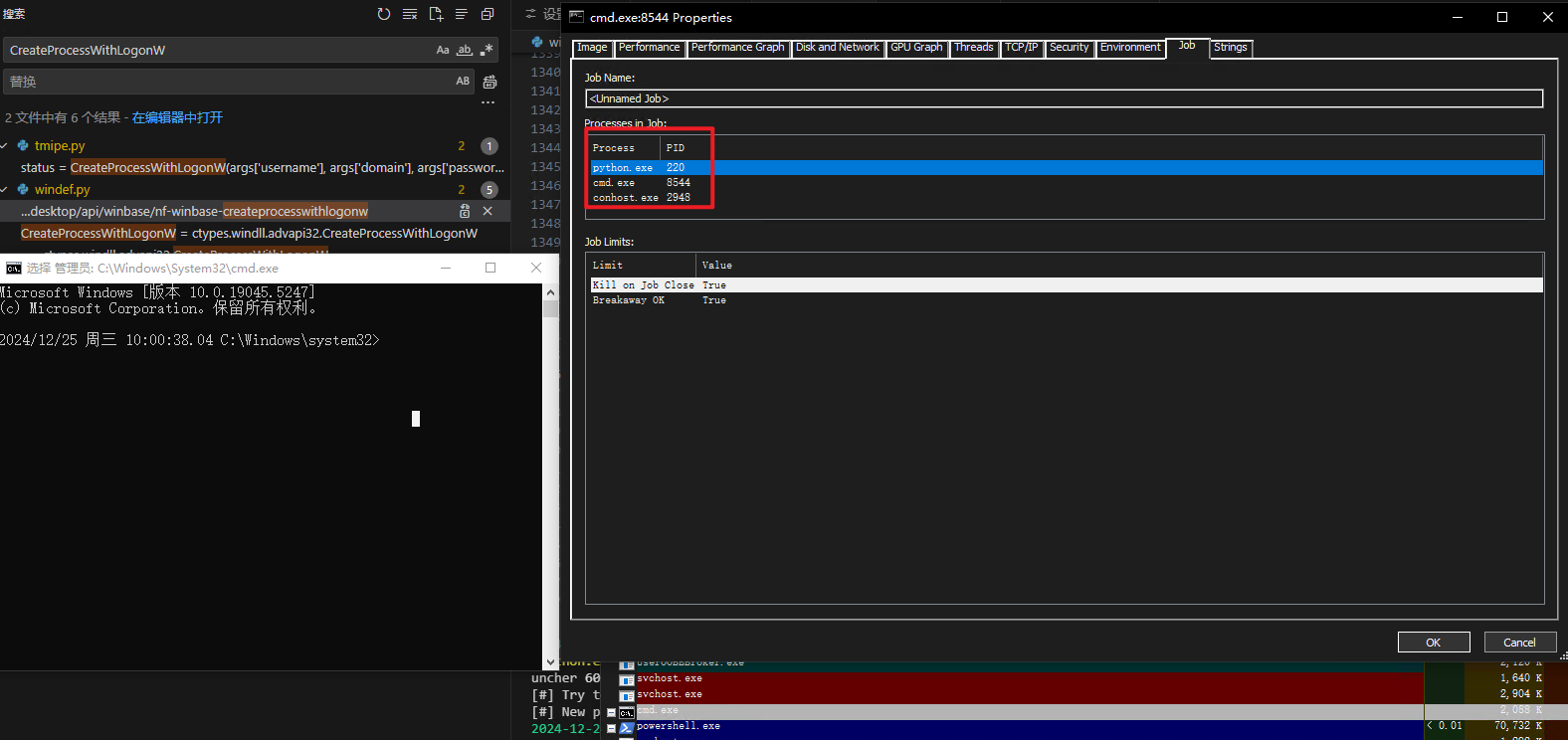Collapse all search results icon

pyautogui.click(x=488, y=14)
